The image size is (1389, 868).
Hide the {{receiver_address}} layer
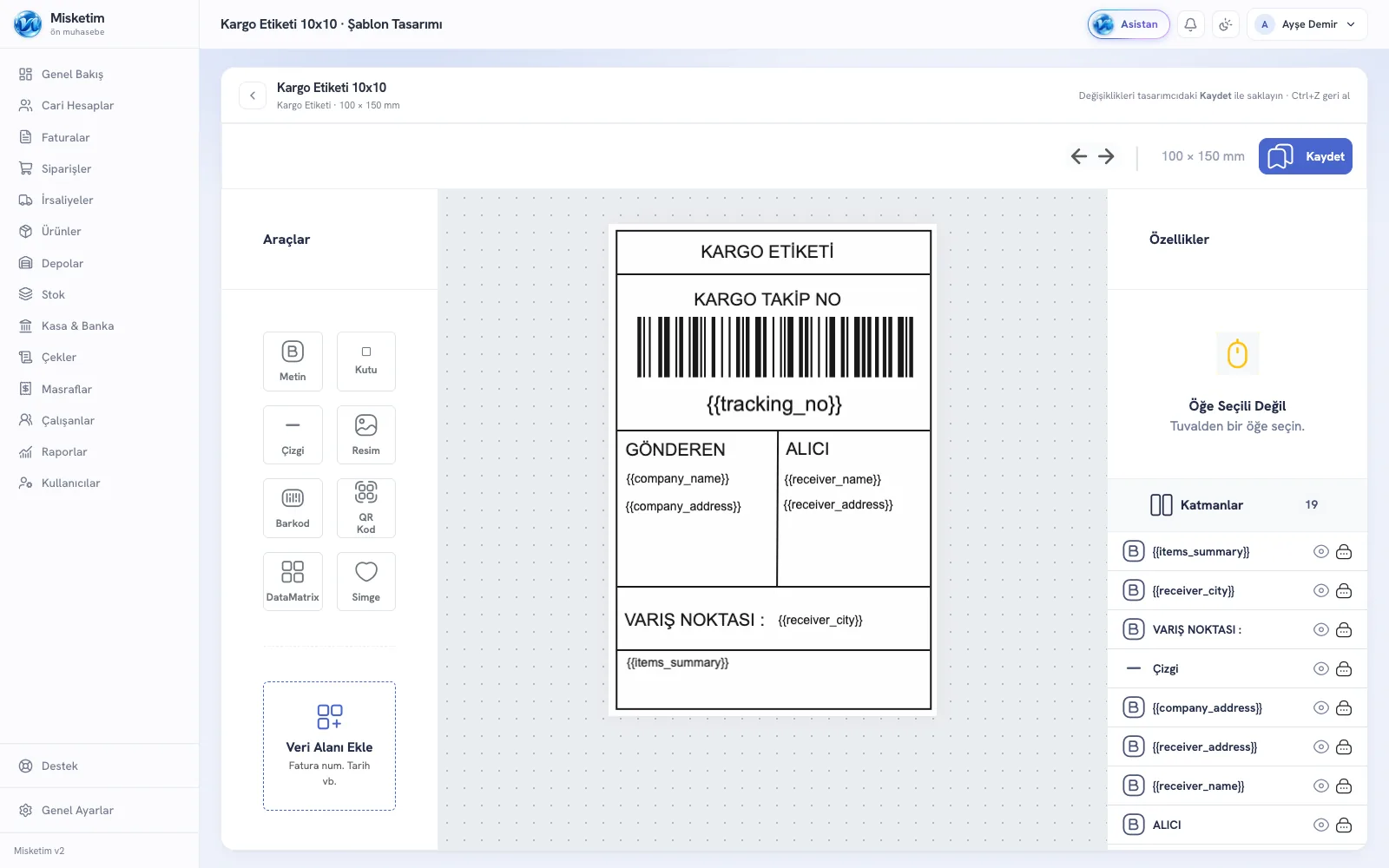1321,746
